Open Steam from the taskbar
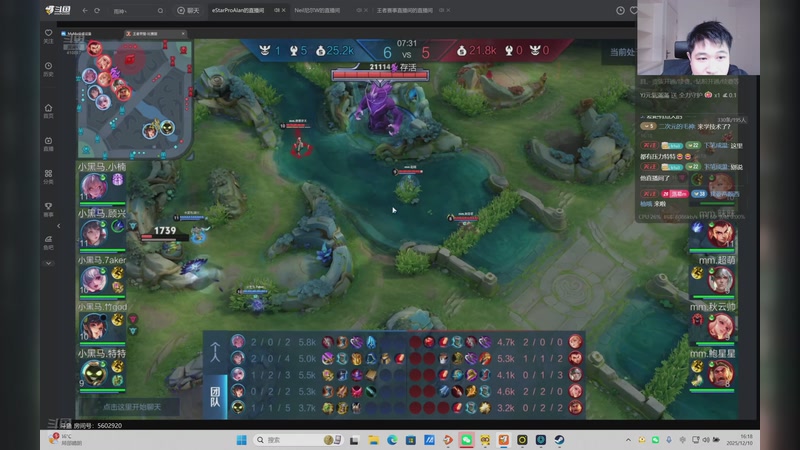 point(559,440)
